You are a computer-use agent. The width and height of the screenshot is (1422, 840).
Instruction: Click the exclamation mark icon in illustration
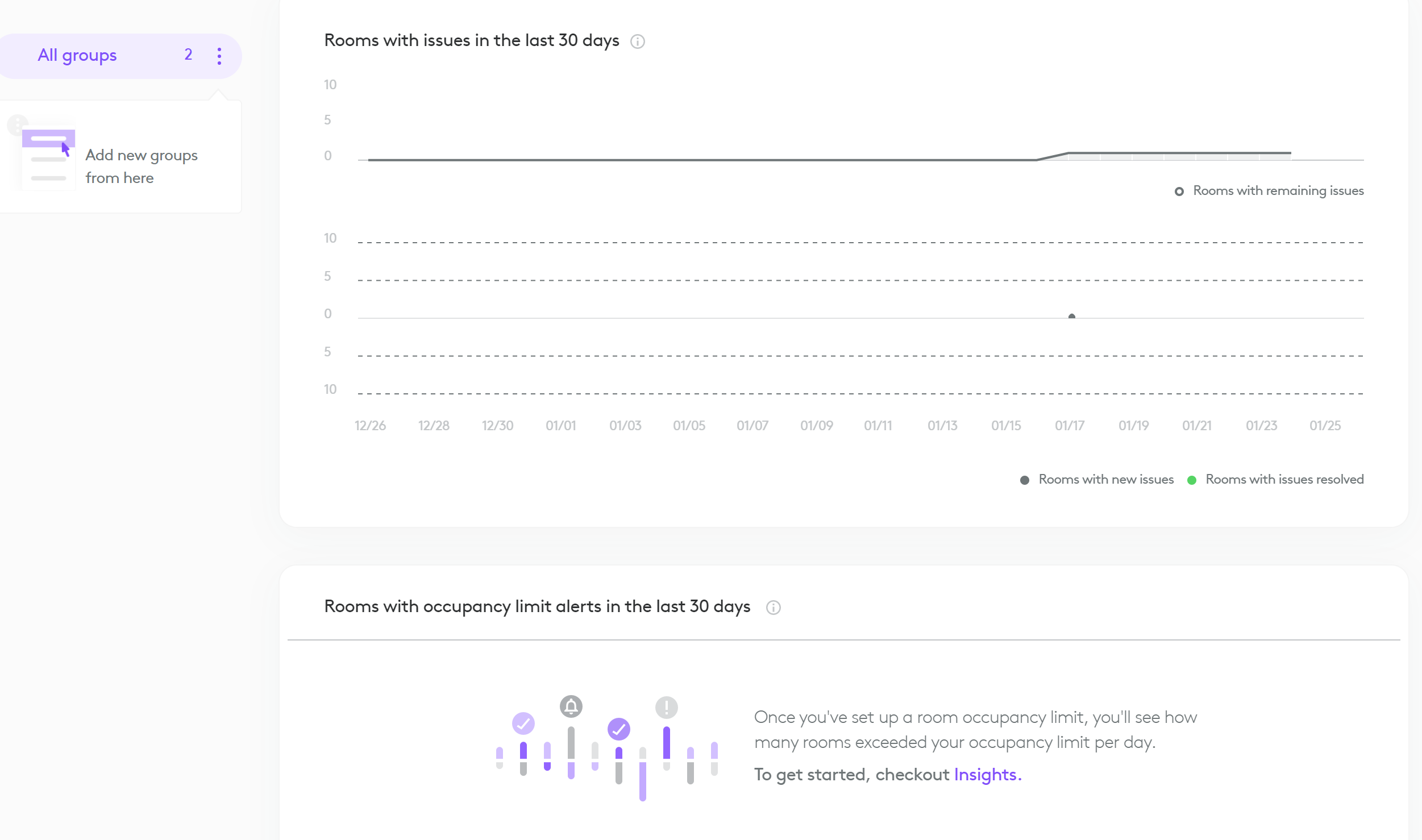pyautogui.click(x=667, y=708)
